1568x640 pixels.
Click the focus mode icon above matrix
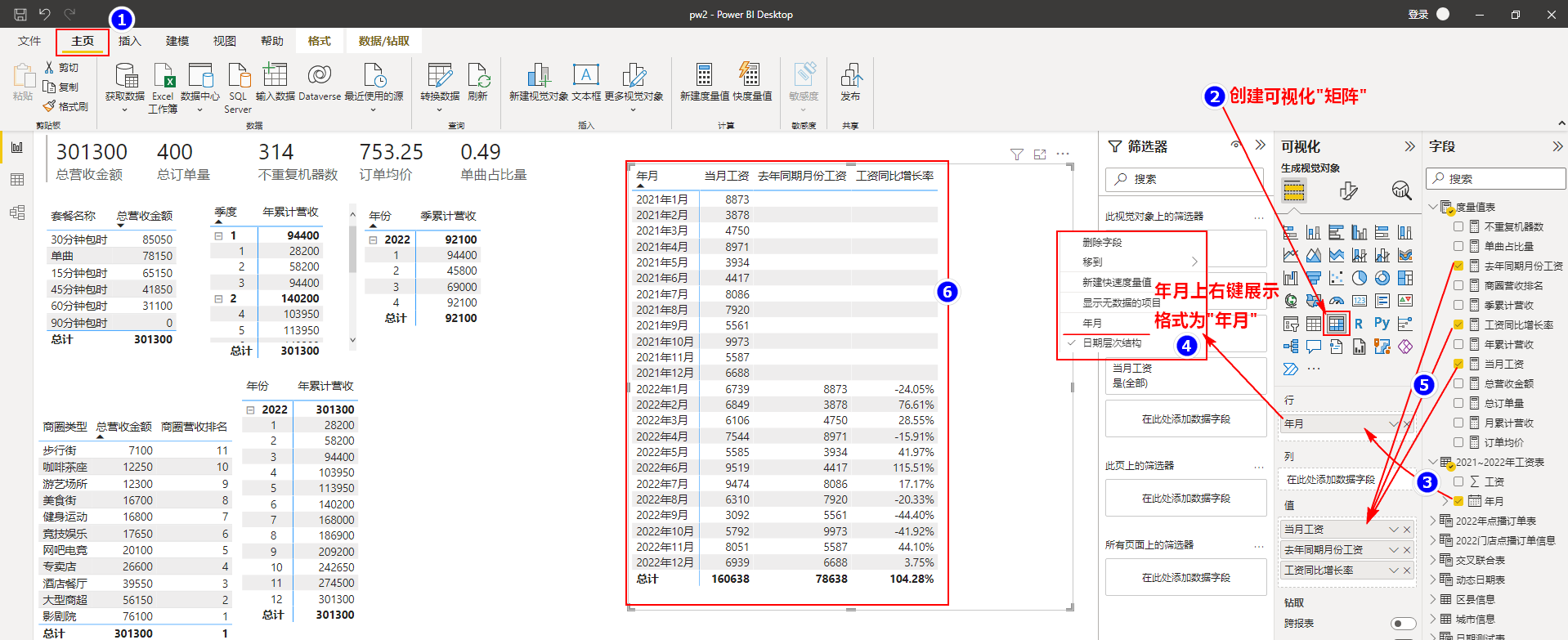click(x=1040, y=154)
